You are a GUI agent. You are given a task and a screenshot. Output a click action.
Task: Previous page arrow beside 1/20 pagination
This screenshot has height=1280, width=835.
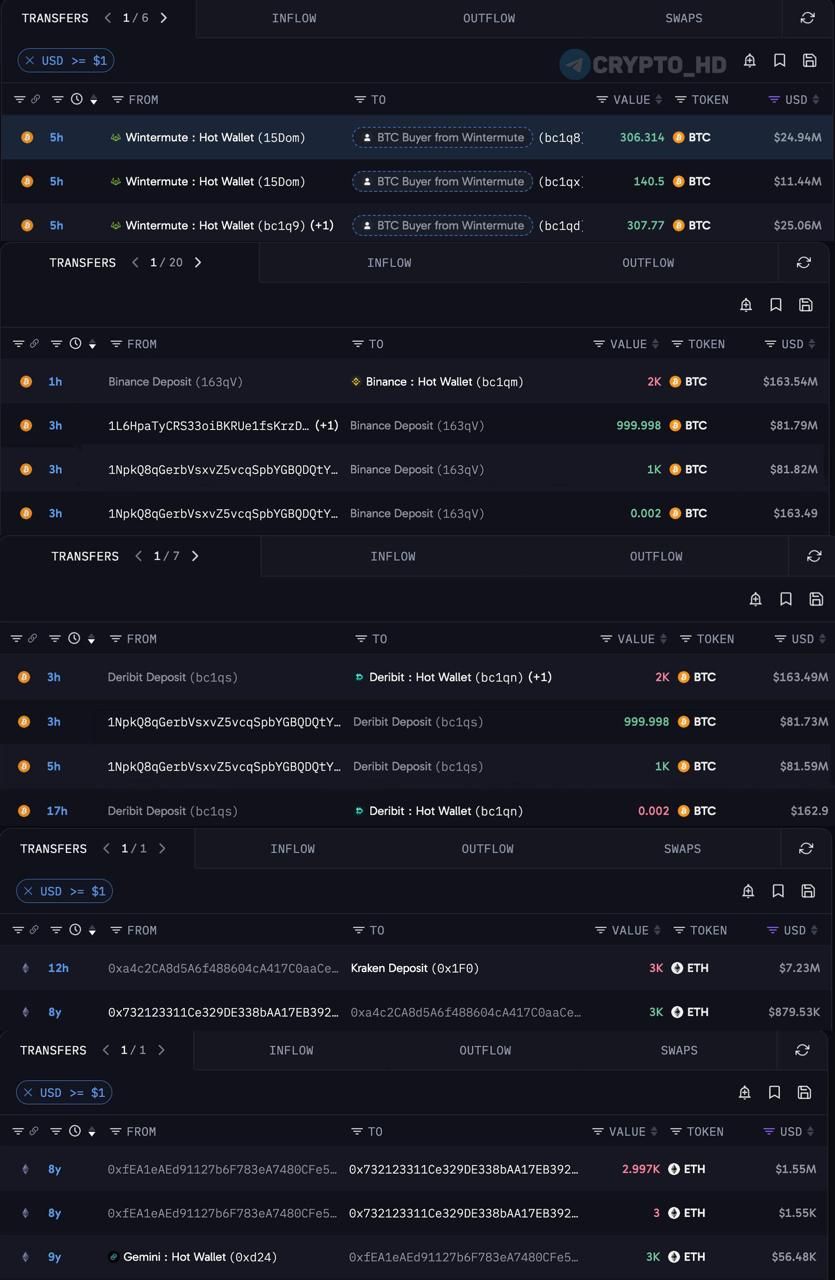pyautogui.click(x=135, y=262)
